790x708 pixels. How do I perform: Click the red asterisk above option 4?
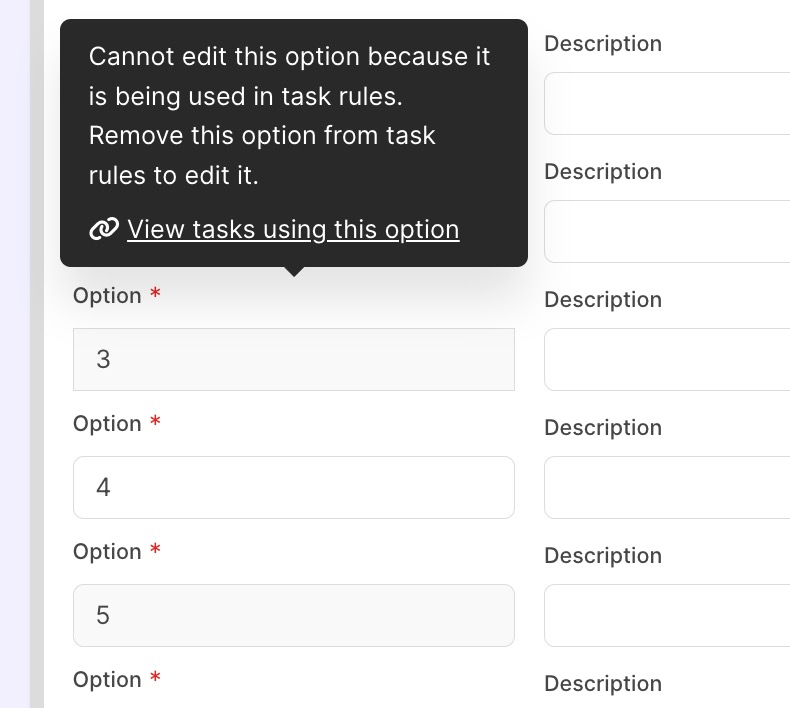pyautogui.click(x=155, y=424)
